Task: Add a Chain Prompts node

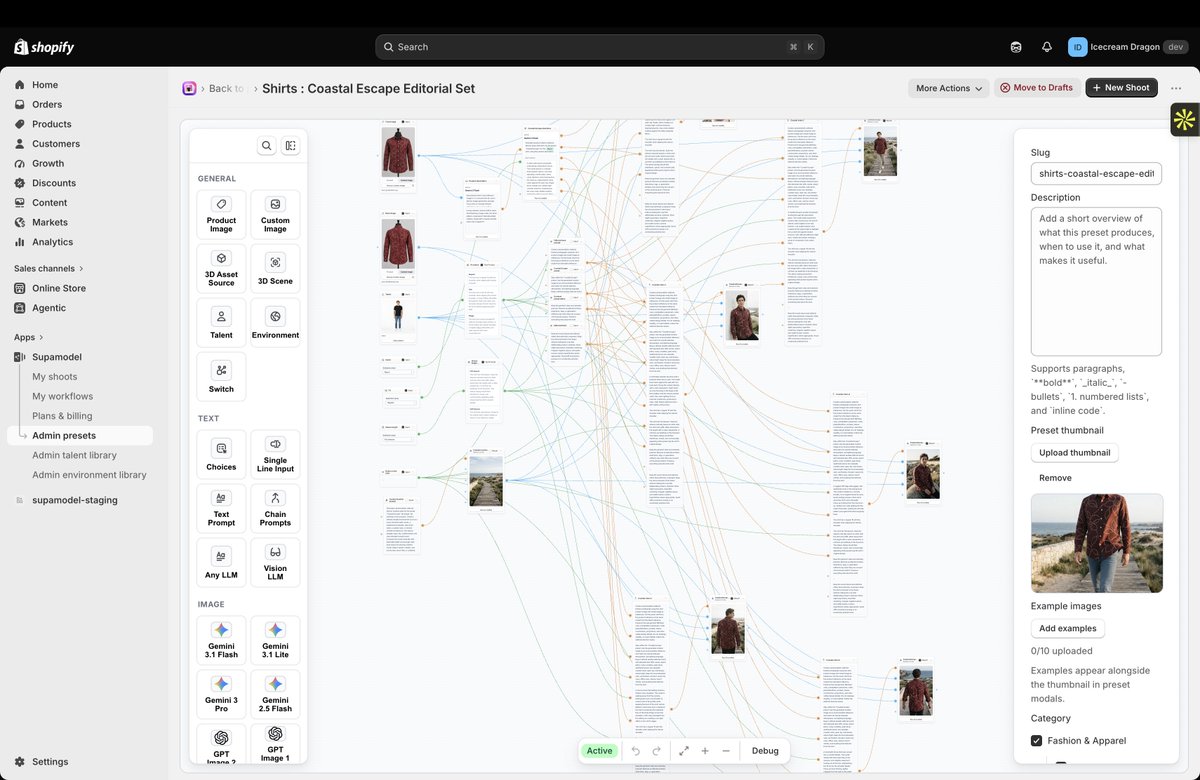Action: tap(275, 508)
